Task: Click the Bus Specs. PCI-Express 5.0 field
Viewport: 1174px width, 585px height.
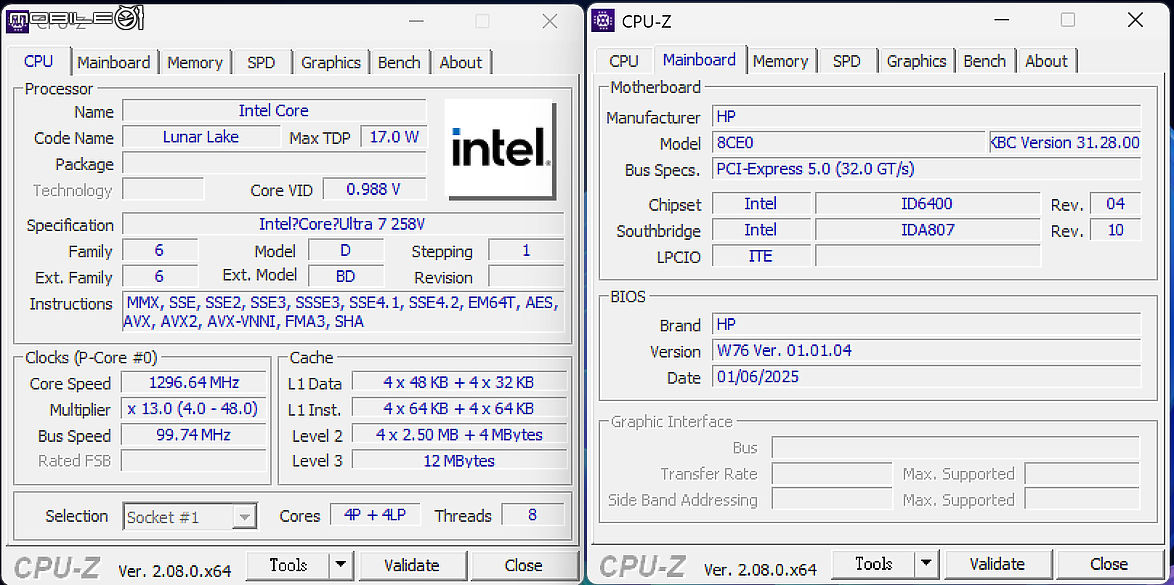Action: [926, 169]
